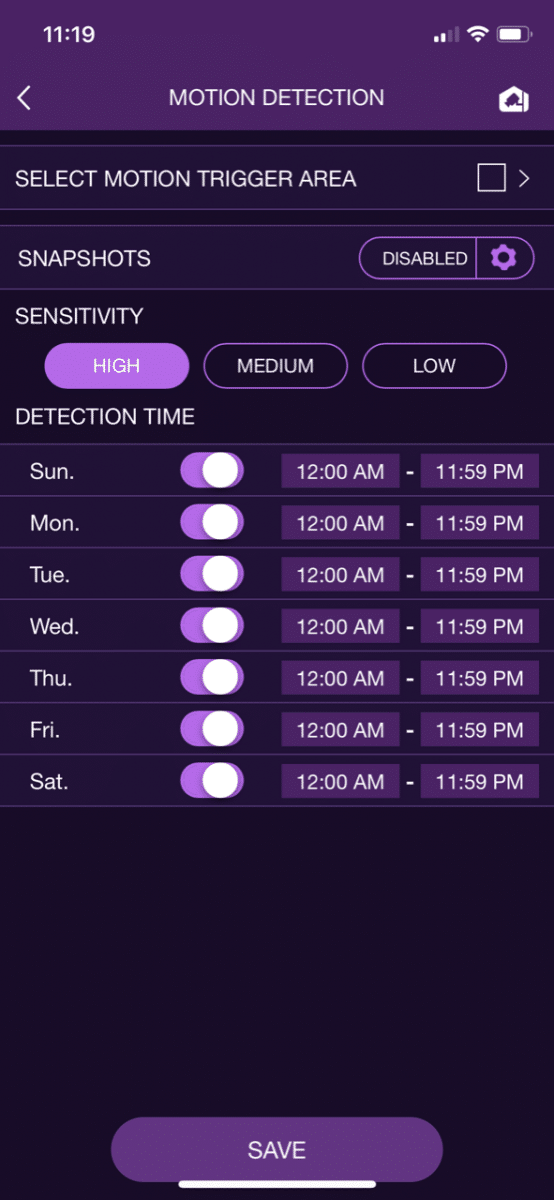The image size is (554, 1200).
Task: Tap the SAVE button
Action: tap(277, 1150)
